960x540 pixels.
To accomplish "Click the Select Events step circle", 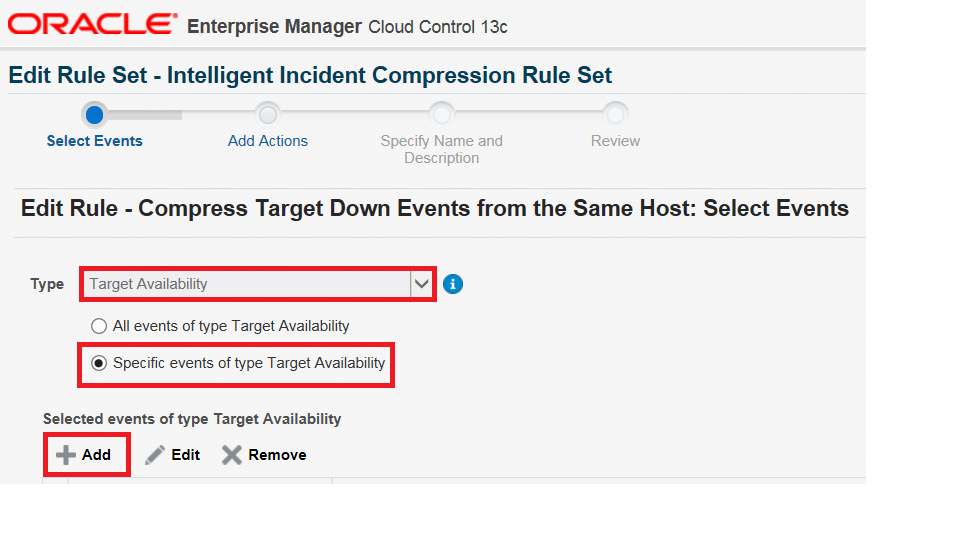I will 94,114.
